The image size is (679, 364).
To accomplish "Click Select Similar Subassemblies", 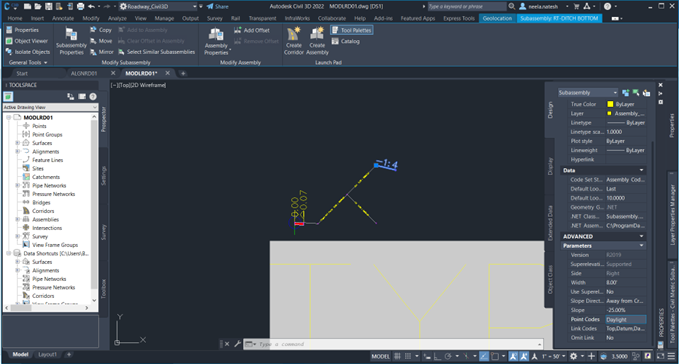I will (x=156, y=52).
